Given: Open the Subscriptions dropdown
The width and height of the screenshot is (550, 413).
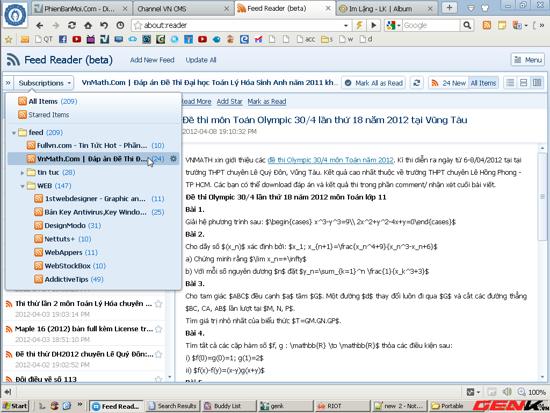Looking at the screenshot, I should (44, 83).
